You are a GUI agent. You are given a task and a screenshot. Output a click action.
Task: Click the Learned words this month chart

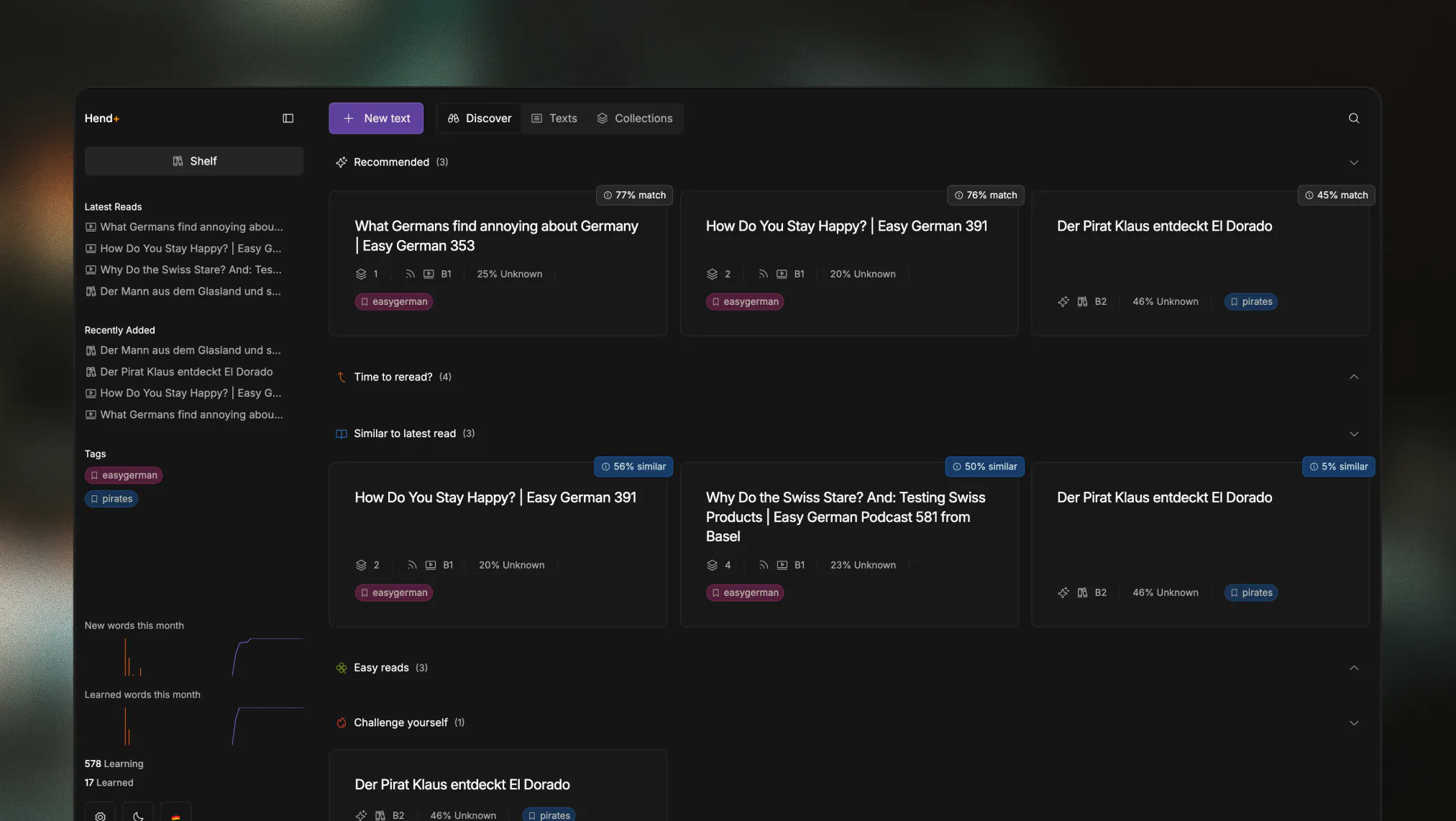(194, 726)
